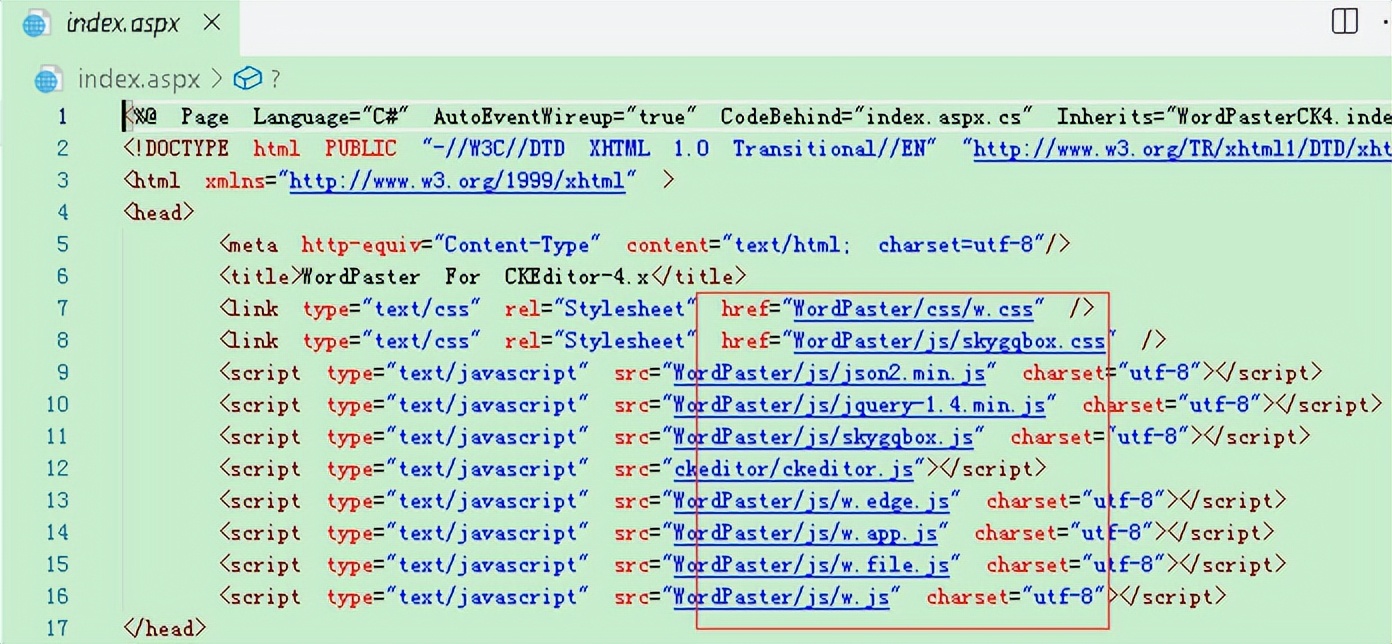Open the WordPaster/js/skygqbox.css link

[x=949, y=341]
